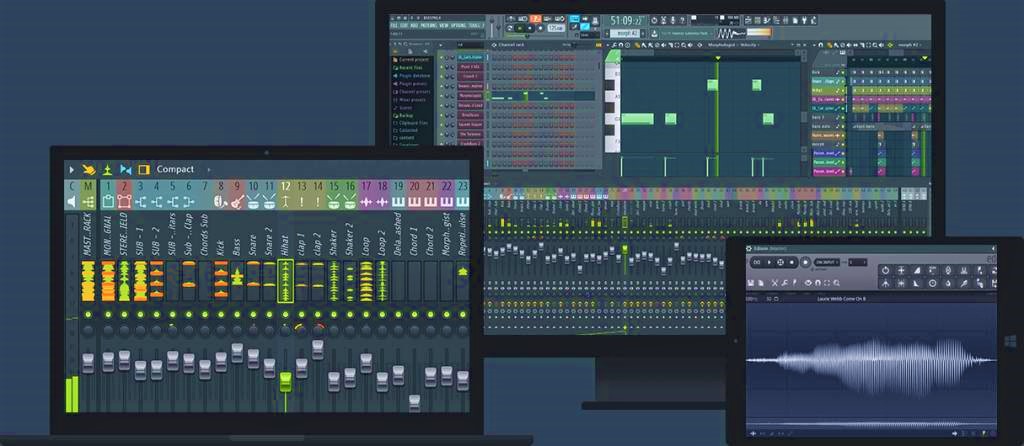Click the clap 2 track fader handle
The height and width of the screenshot is (446, 1024).
317,350
